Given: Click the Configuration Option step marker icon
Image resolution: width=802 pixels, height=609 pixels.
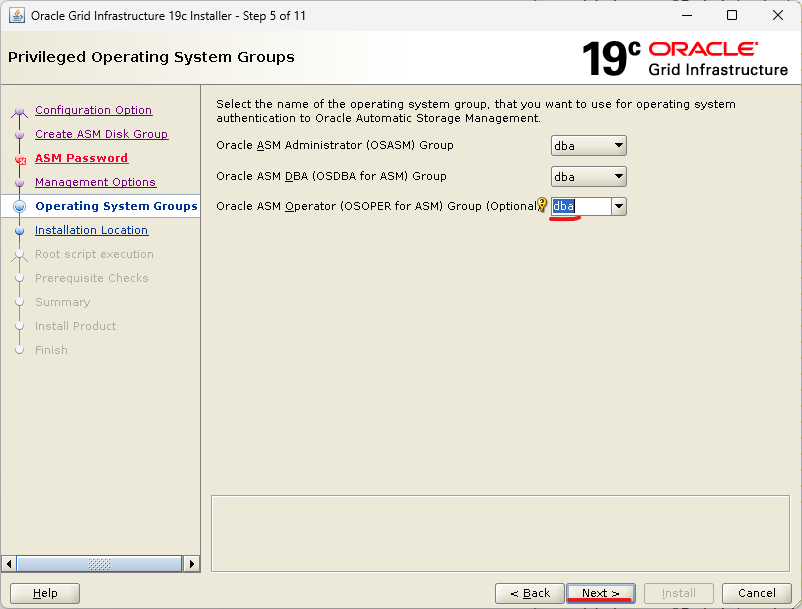Looking at the screenshot, I should pyautogui.click(x=20, y=110).
